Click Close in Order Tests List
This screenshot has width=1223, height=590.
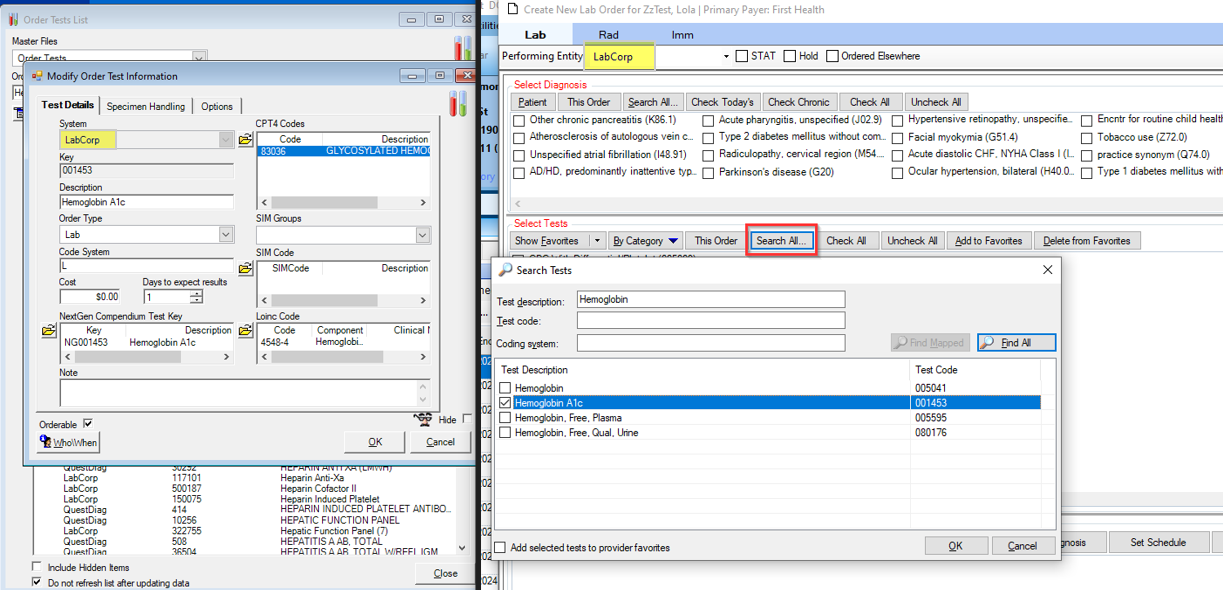point(445,573)
